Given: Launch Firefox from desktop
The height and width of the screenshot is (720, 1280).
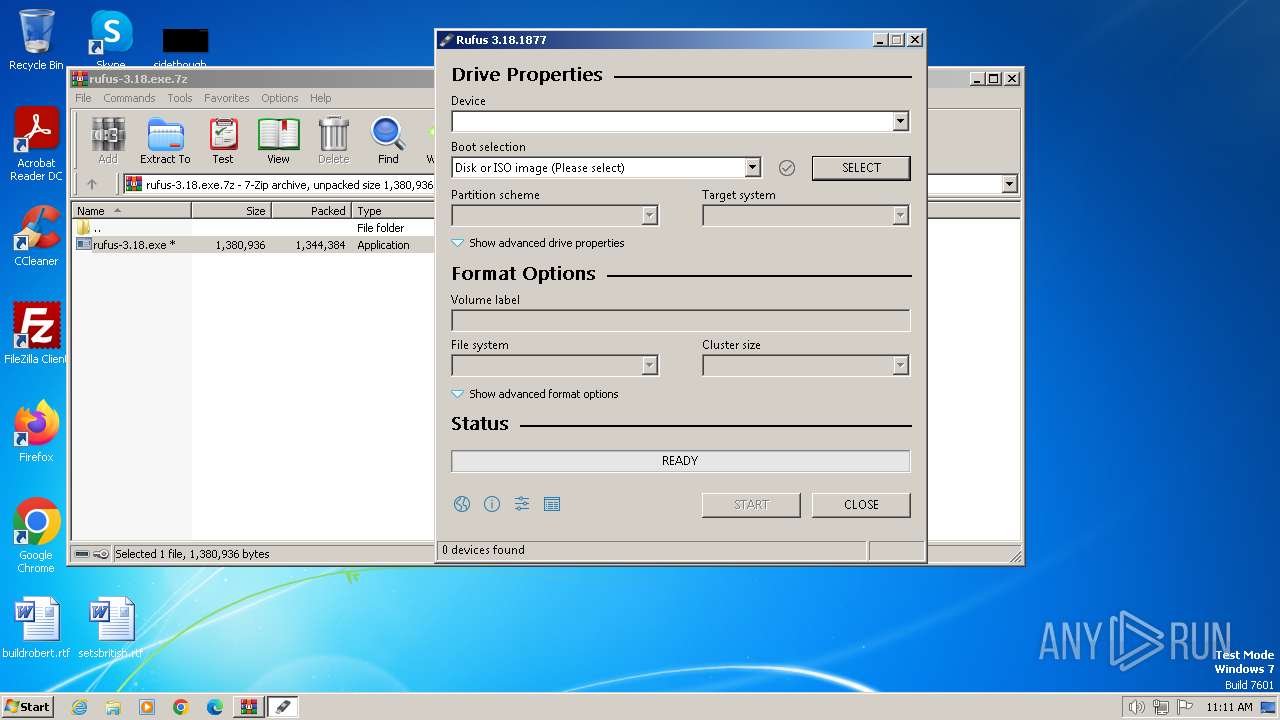Looking at the screenshot, I should (36, 431).
